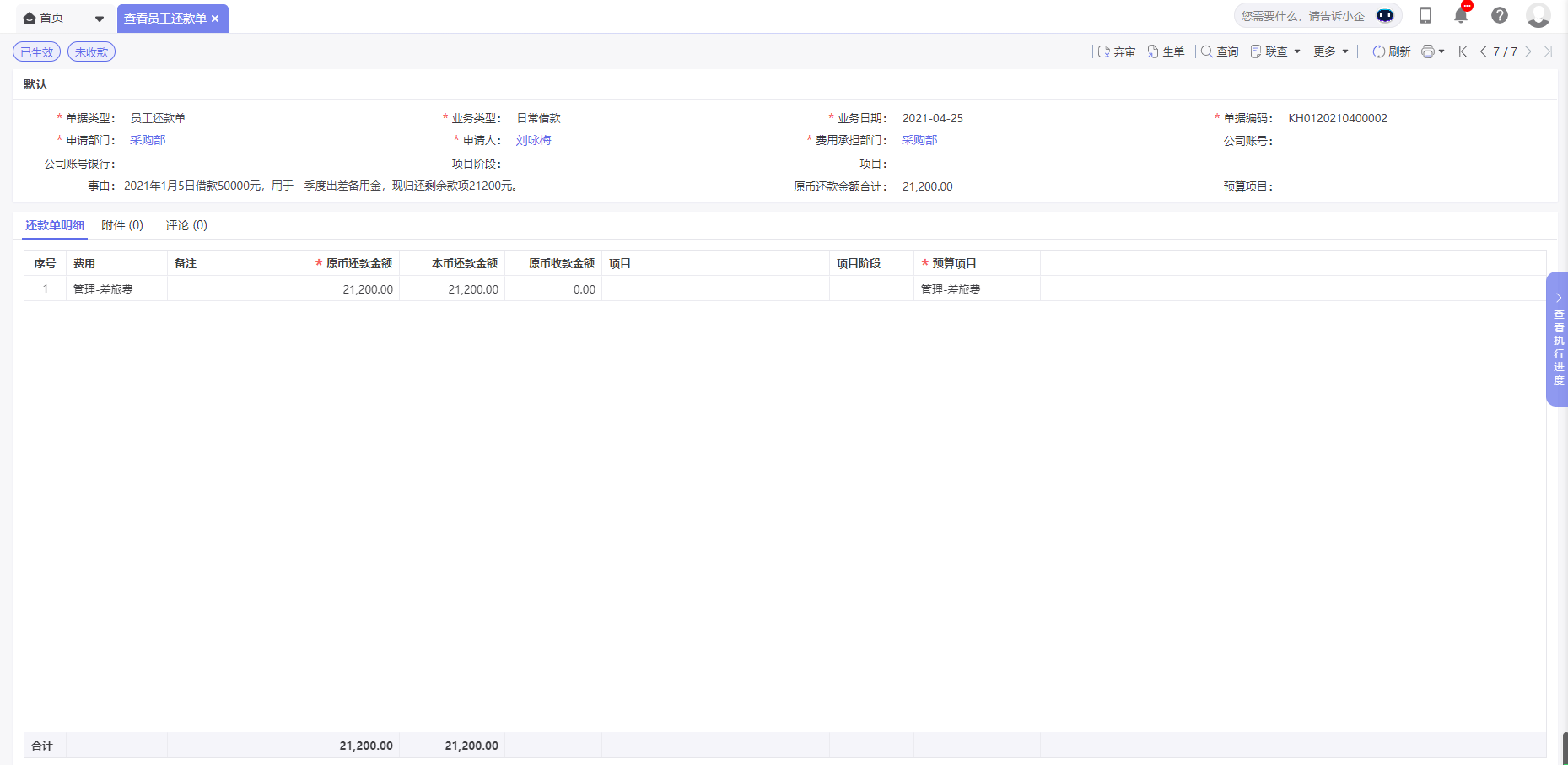
Task: Open the 采购部 department link
Action: pyautogui.click(x=148, y=140)
